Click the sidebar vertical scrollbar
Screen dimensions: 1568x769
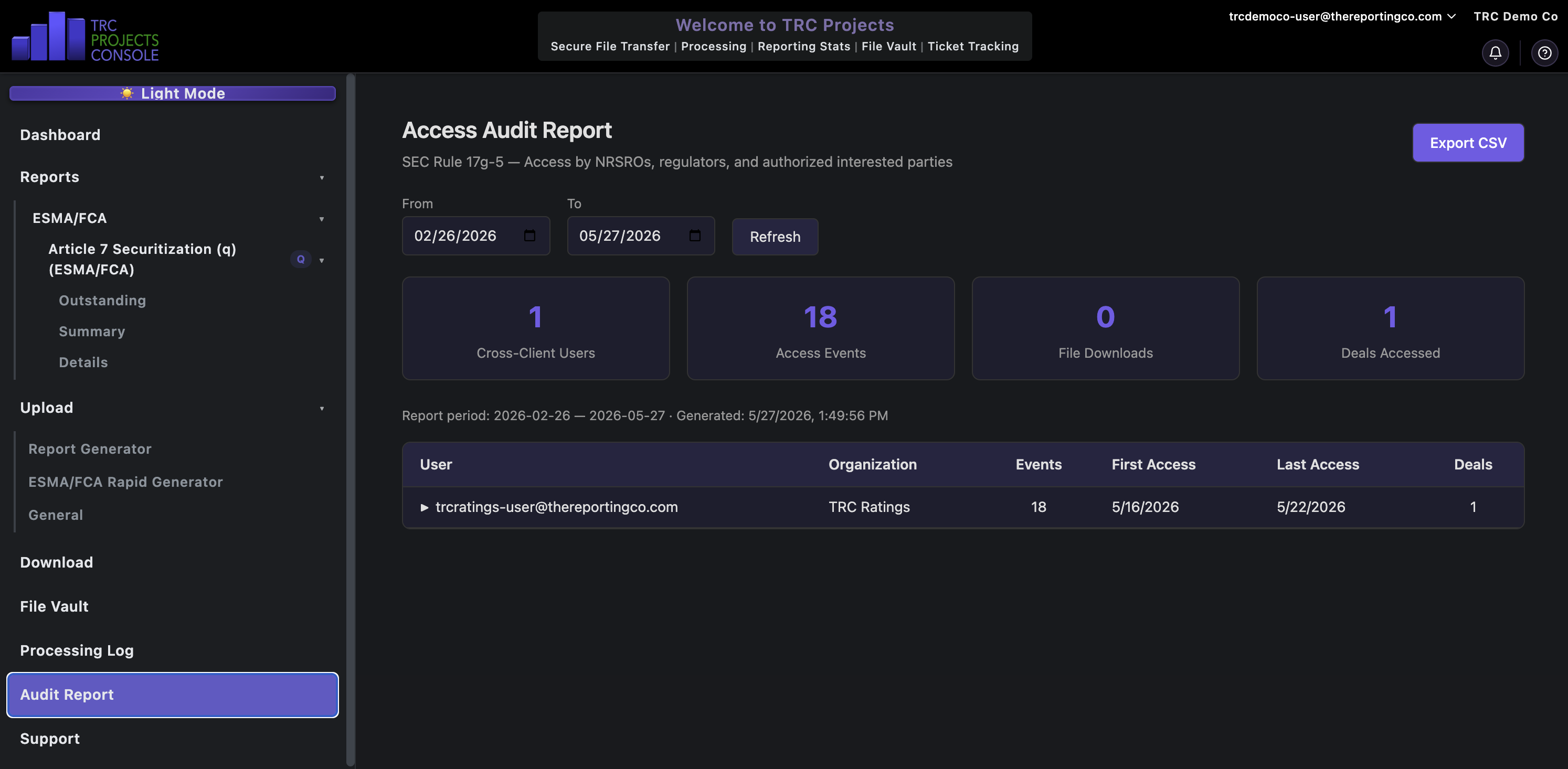click(351, 420)
